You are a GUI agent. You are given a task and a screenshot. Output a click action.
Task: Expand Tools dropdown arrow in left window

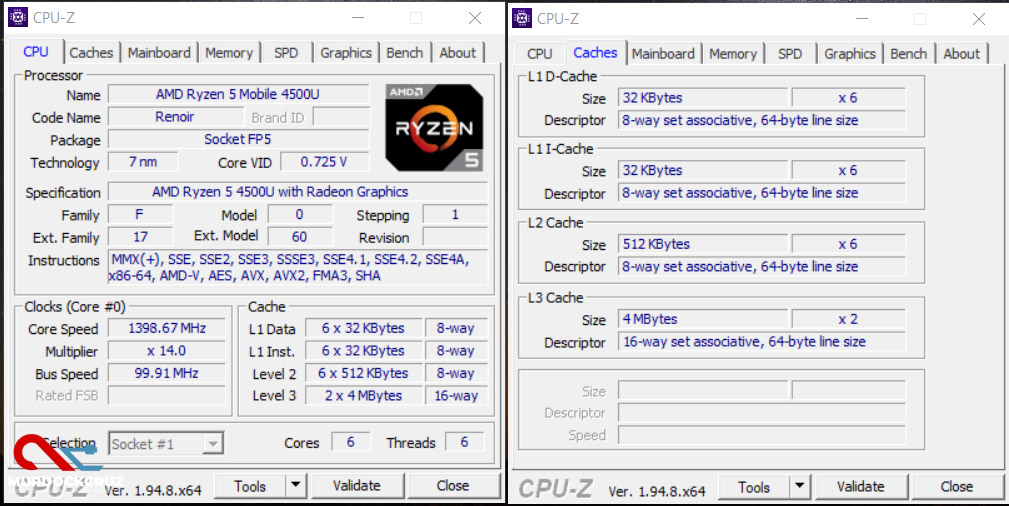tap(296, 486)
